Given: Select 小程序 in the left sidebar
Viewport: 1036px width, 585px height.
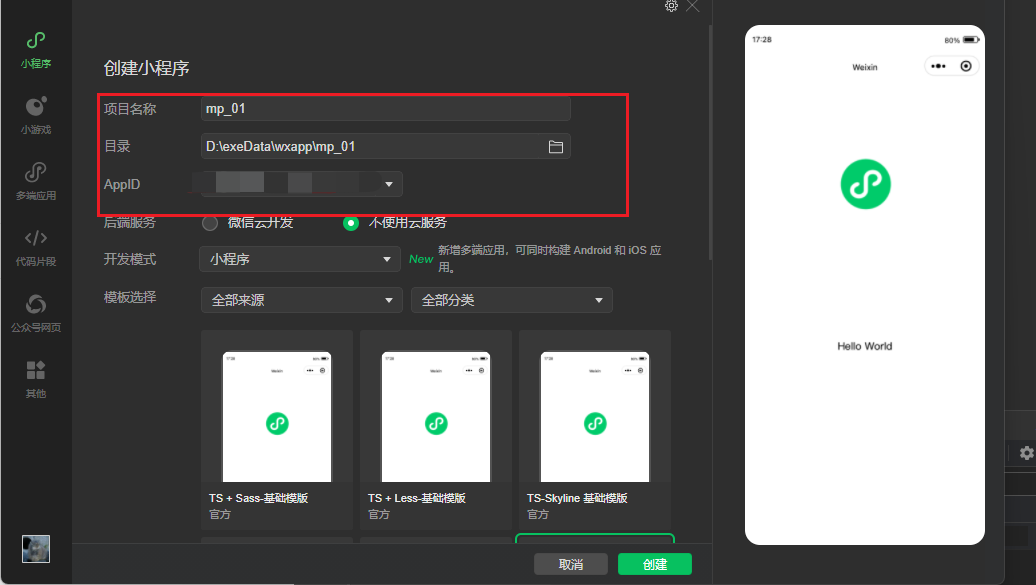Looking at the screenshot, I should pyautogui.click(x=36, y=50).
